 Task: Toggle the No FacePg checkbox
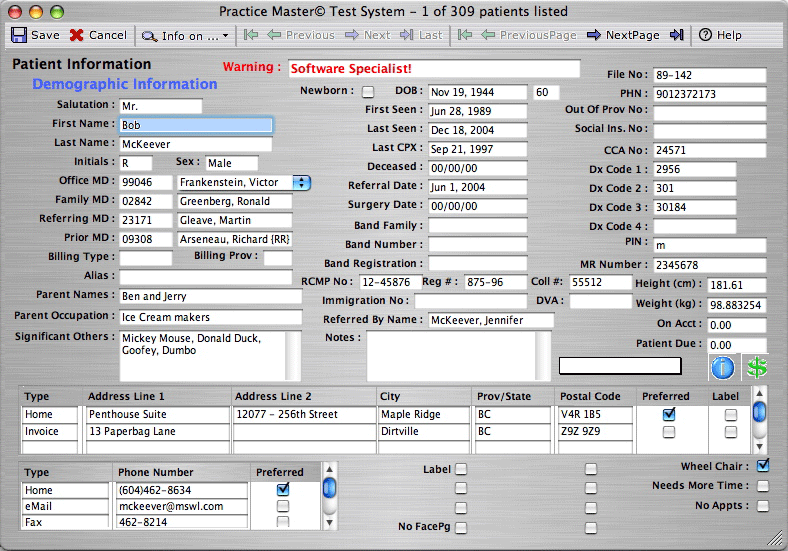[x=461, y=527]
